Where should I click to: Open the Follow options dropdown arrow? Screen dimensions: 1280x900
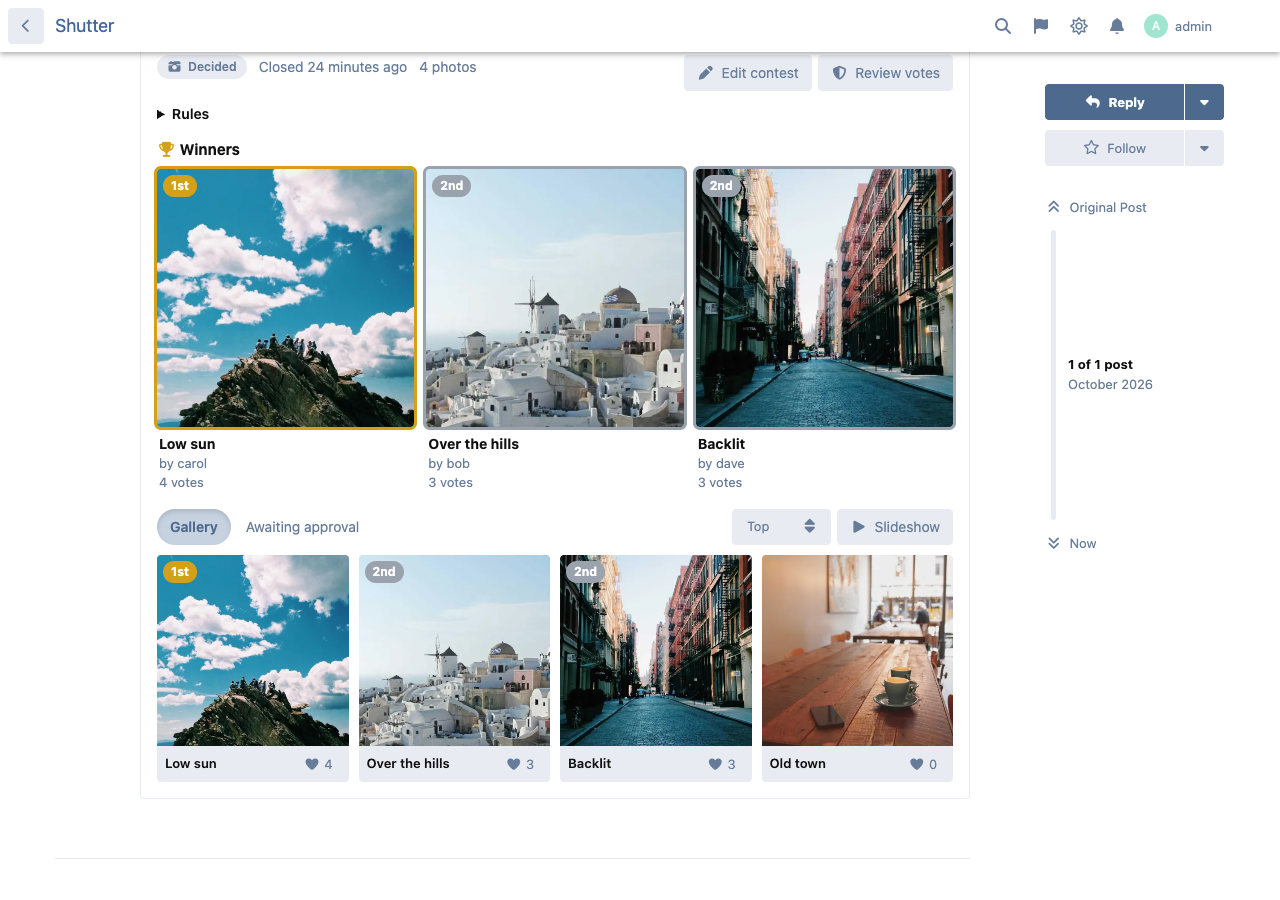pyautogui.click(x=1204, y=148)
